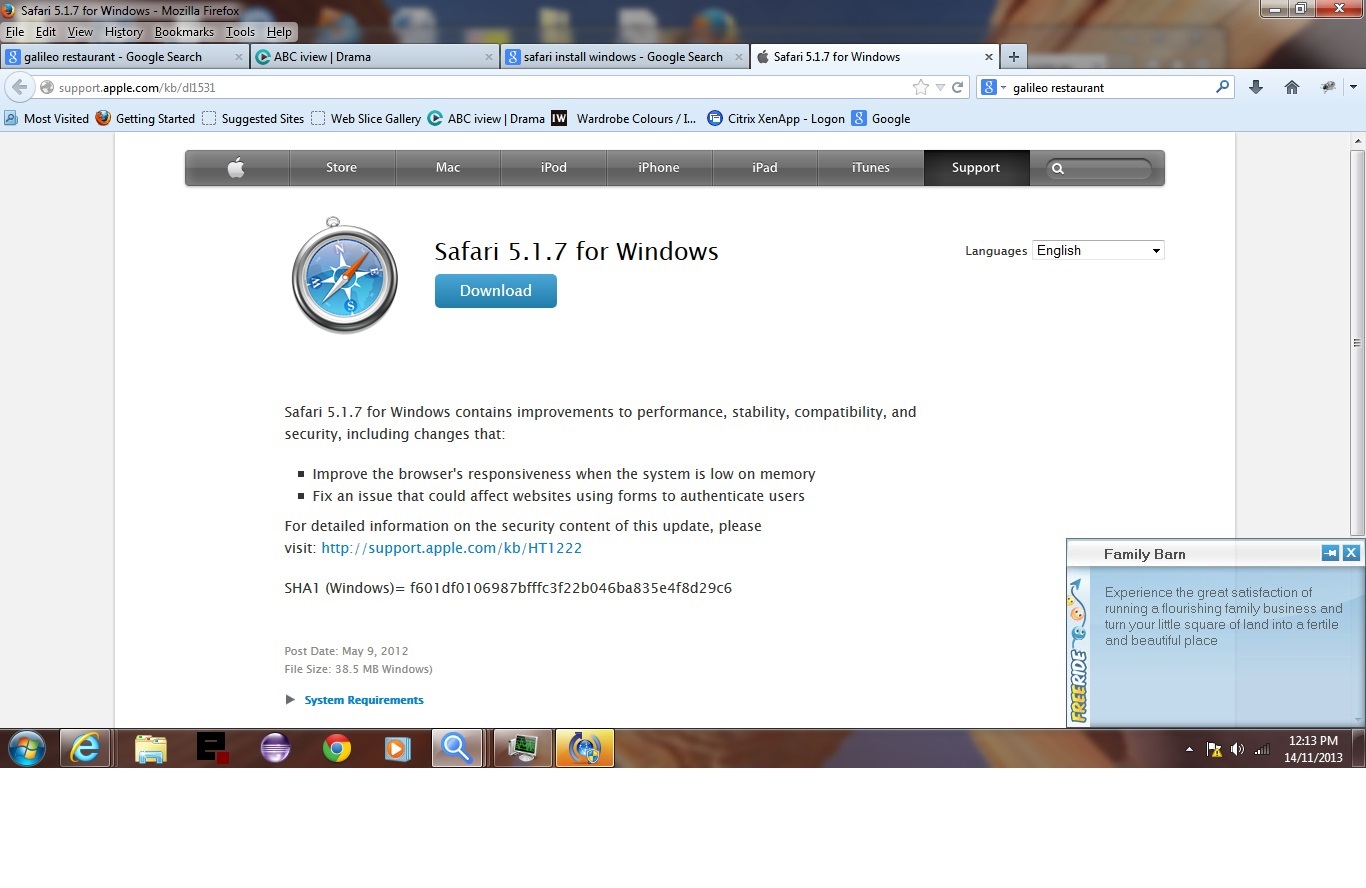Image resolution: width=1366 pixels, height=888 pixels.
Task: Open the Bookmarks menu
Action: point(184,32)
